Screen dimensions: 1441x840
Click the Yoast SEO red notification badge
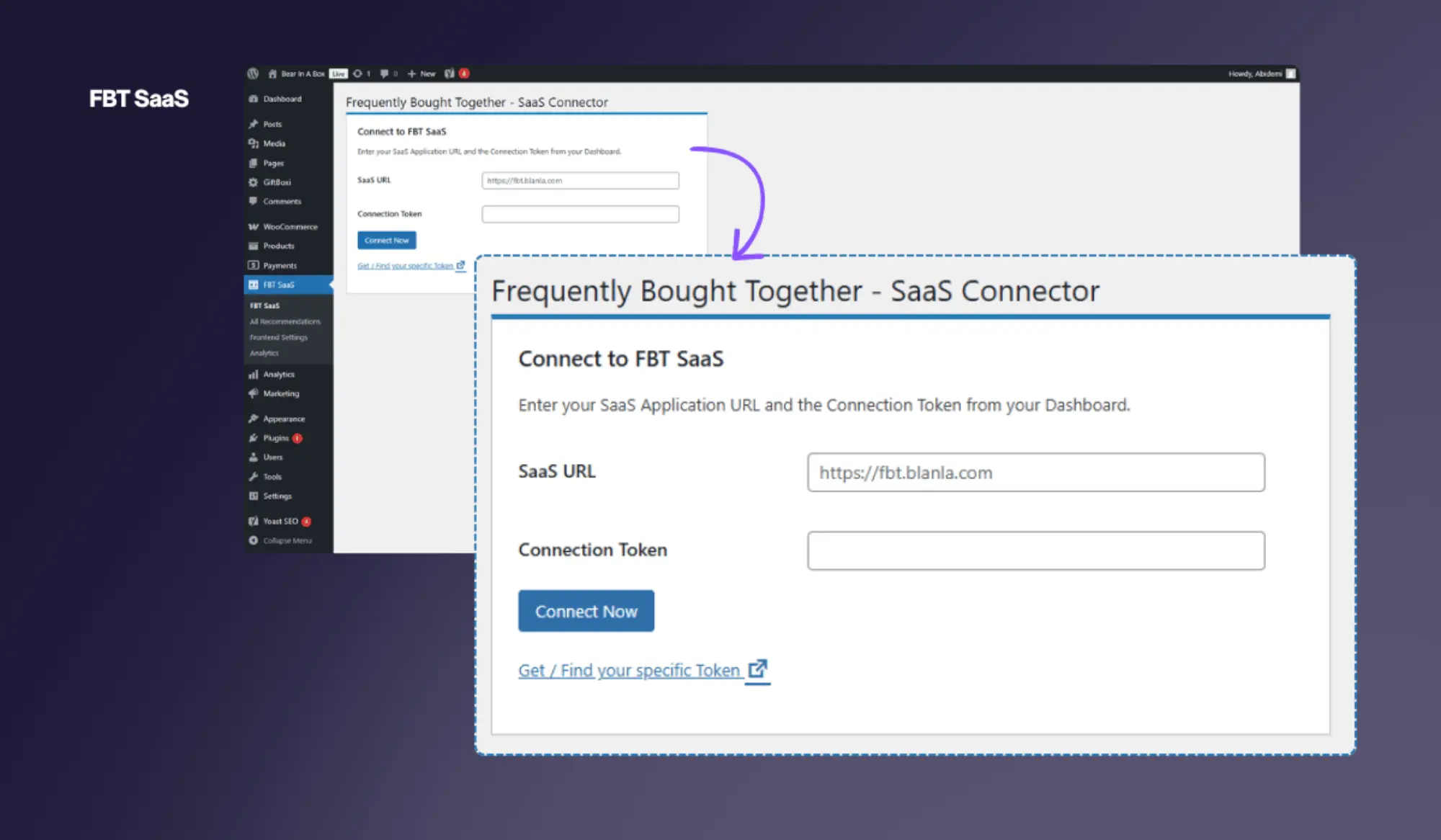[305, 521]
